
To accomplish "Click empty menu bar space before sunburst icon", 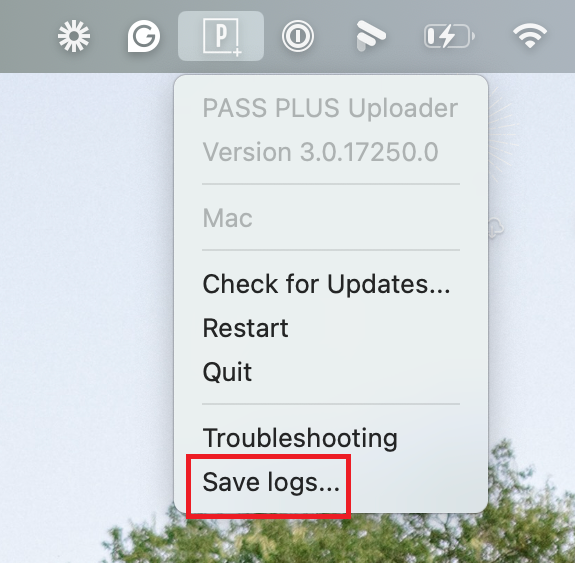I will point(26,36).
